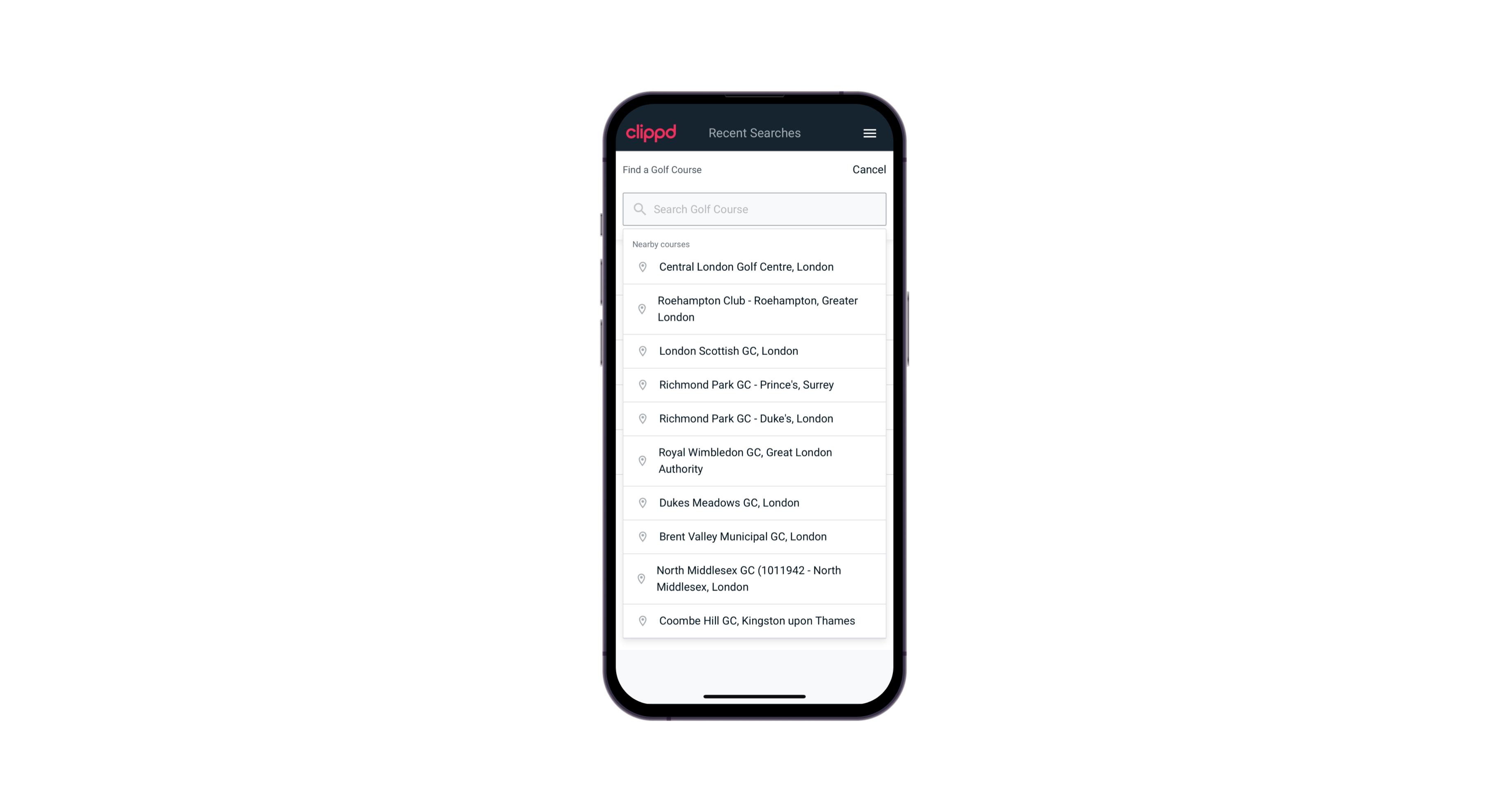
Task: Tap Recent Searches header label
Action: (x=754, y=133)
